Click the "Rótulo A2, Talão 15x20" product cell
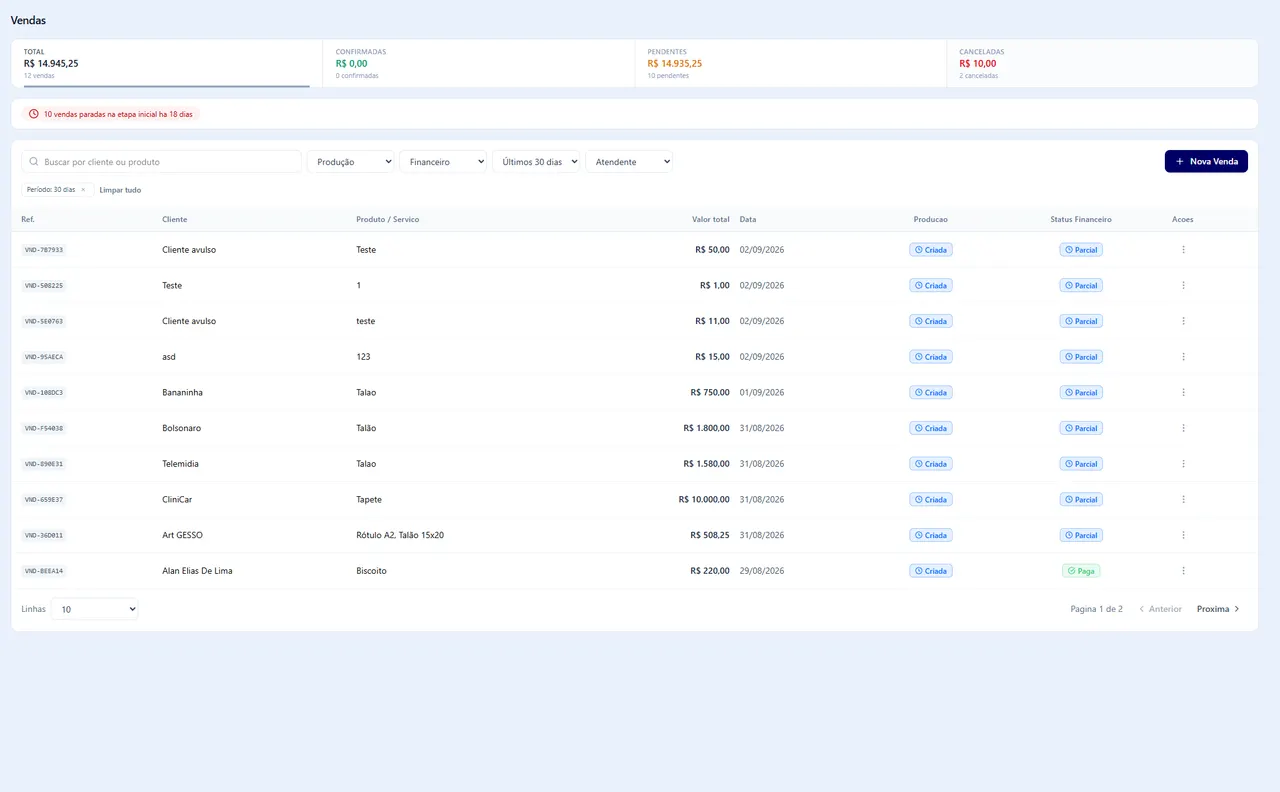The height and width of the screenshot is (792, 1280). pyautogui.click(x=400, y=535)
